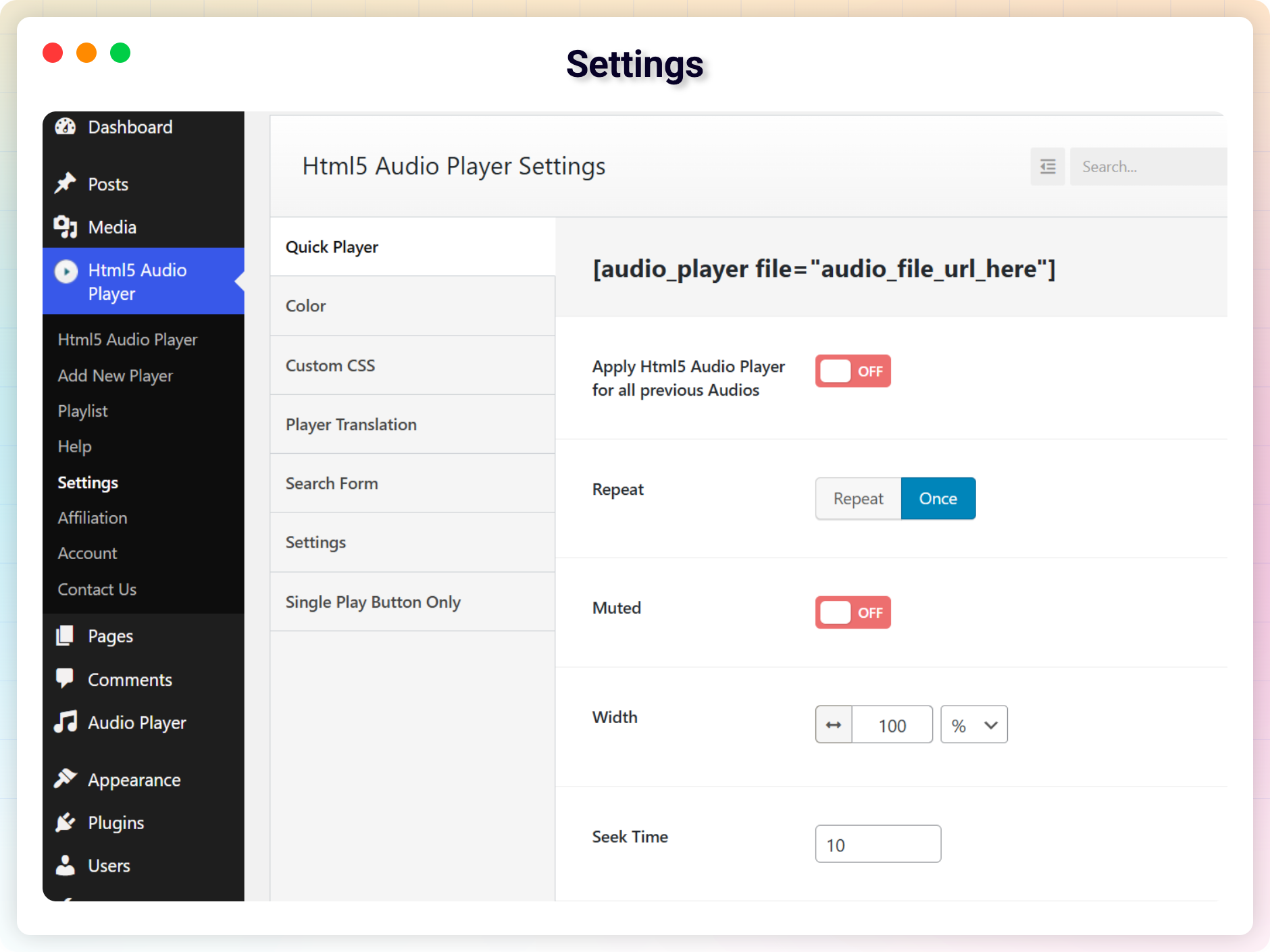Screen dimensions: 1270x952
Task: Click the Posts pushpin icon
Action: coord(66,183)
